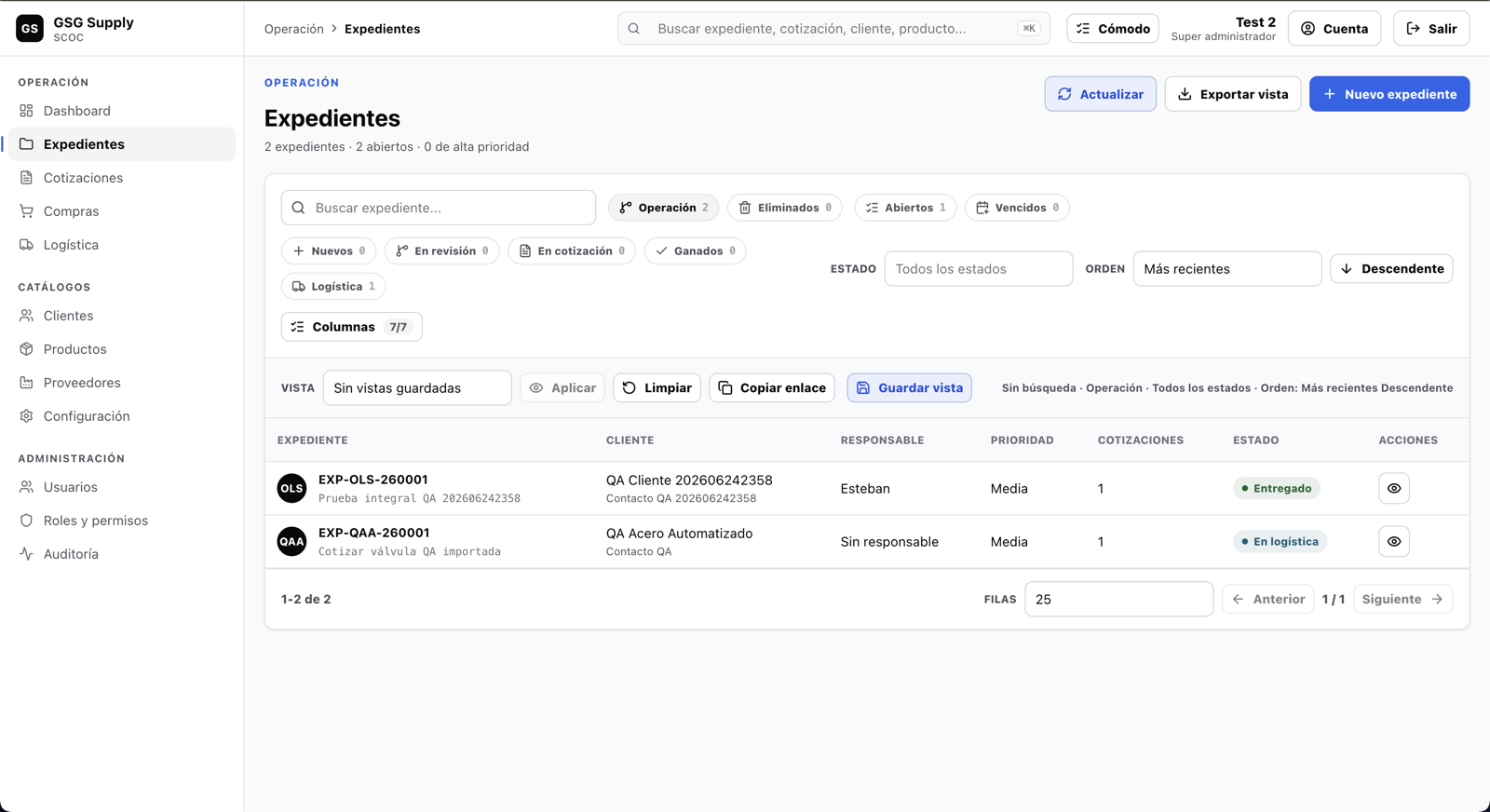
Task: Open the Productos catalog
Action: click(x=122, y=349)
